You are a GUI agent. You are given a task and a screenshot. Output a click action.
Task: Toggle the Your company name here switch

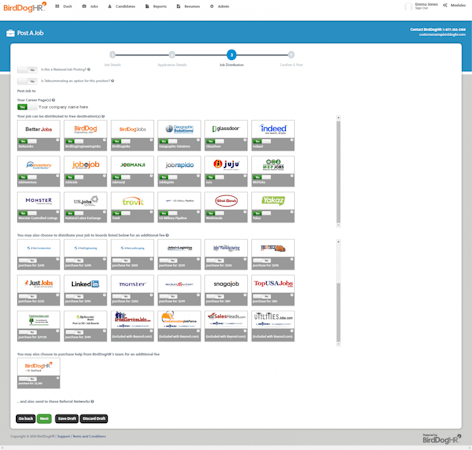tap(27, 107)
